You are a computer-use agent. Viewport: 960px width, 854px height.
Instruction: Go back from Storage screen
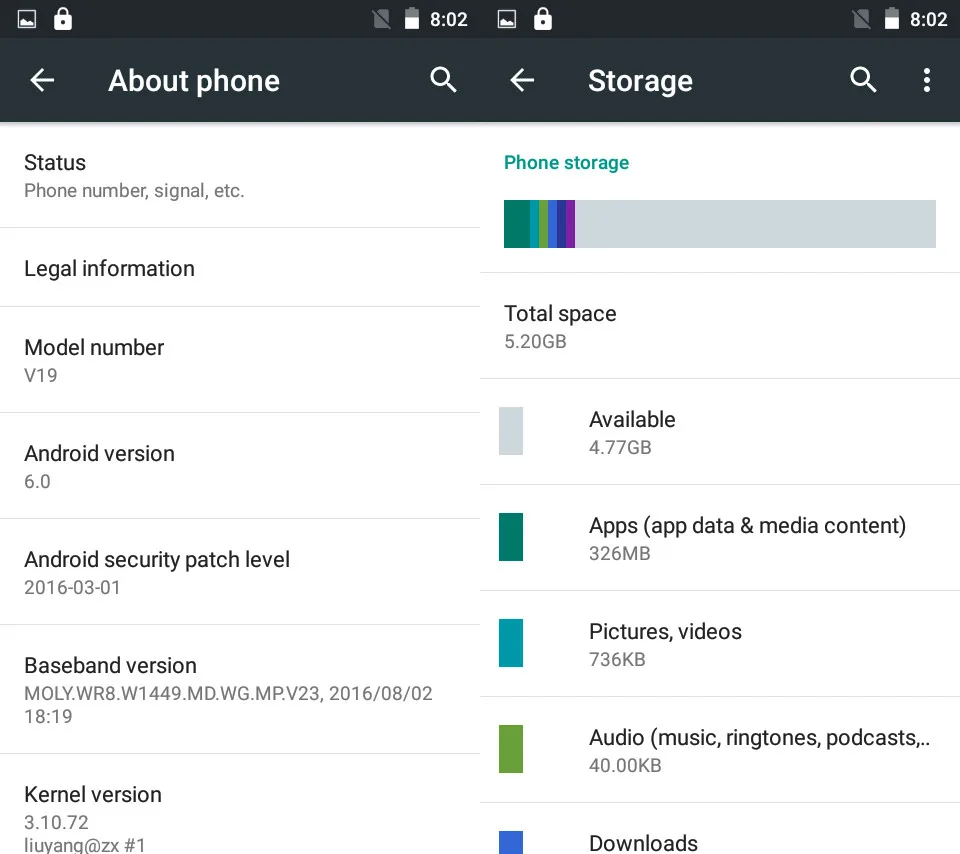[522, 80]
